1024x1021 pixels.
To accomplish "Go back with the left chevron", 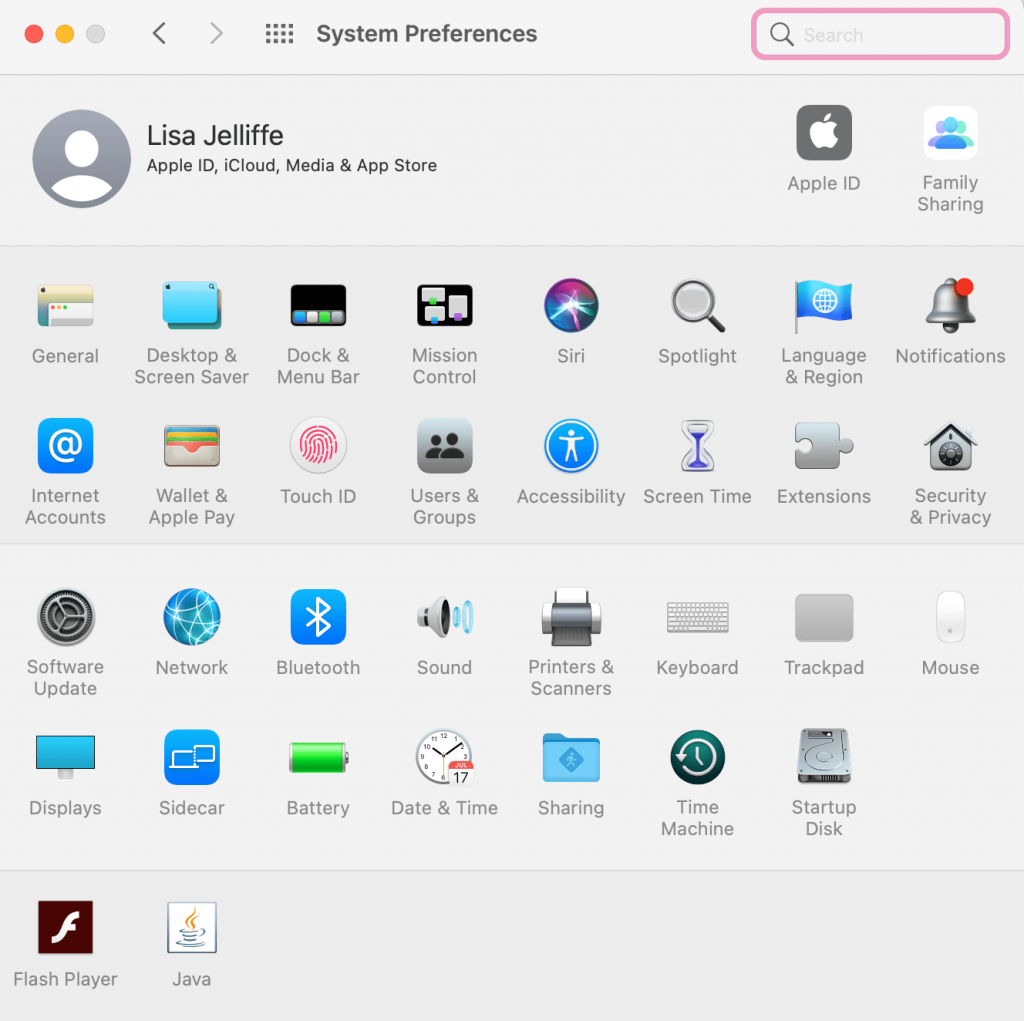I will (x=159, y=33).
